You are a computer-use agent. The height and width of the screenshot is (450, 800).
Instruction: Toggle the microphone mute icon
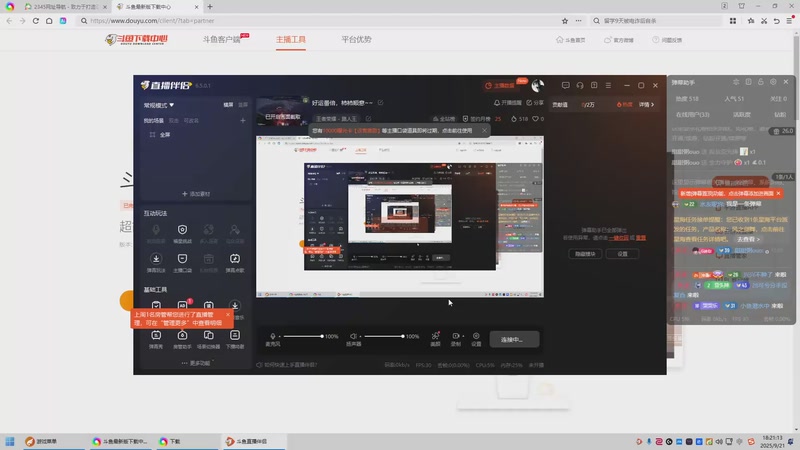coord(272,336)
